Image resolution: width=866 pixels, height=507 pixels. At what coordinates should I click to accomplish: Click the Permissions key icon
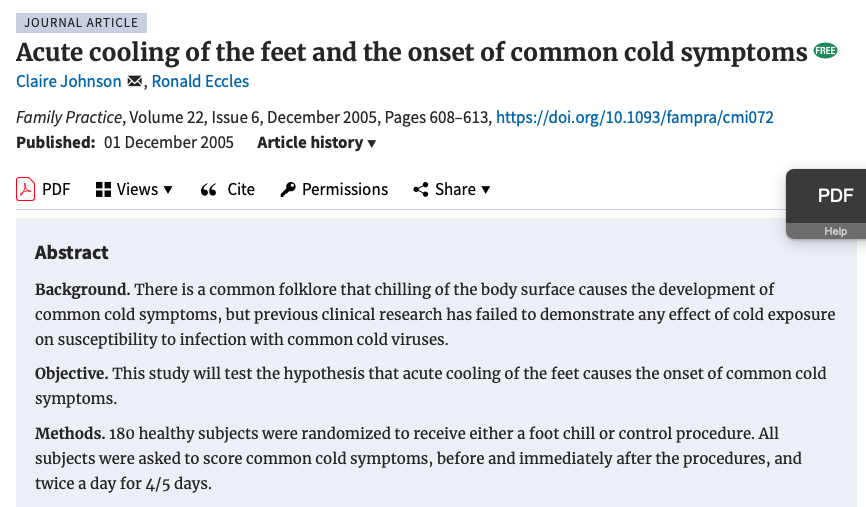(288, 189)
